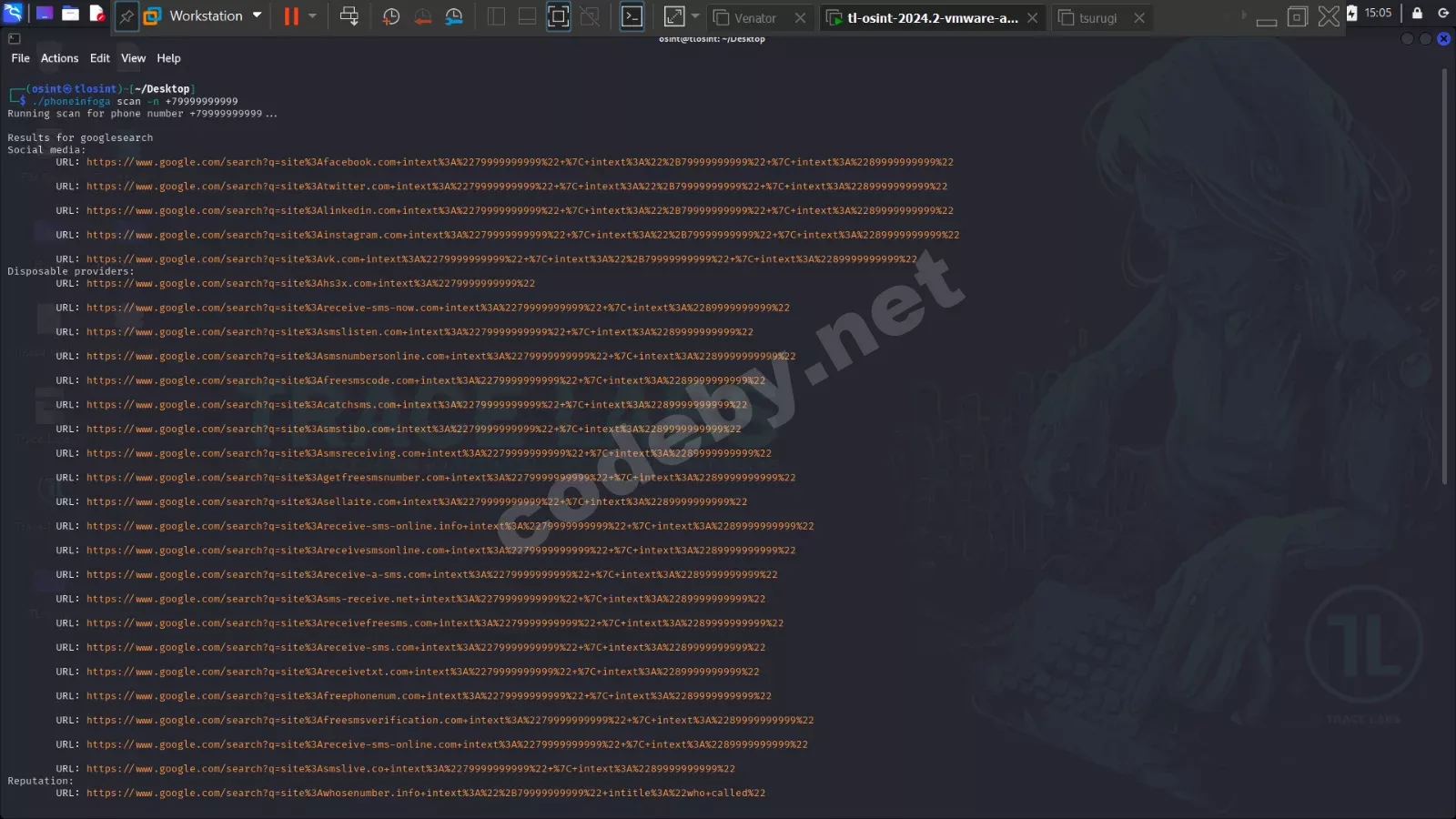Screen dimensions: 1456x819
Task: Open the Workstation menu dropdown
Action: pos(256,15)
